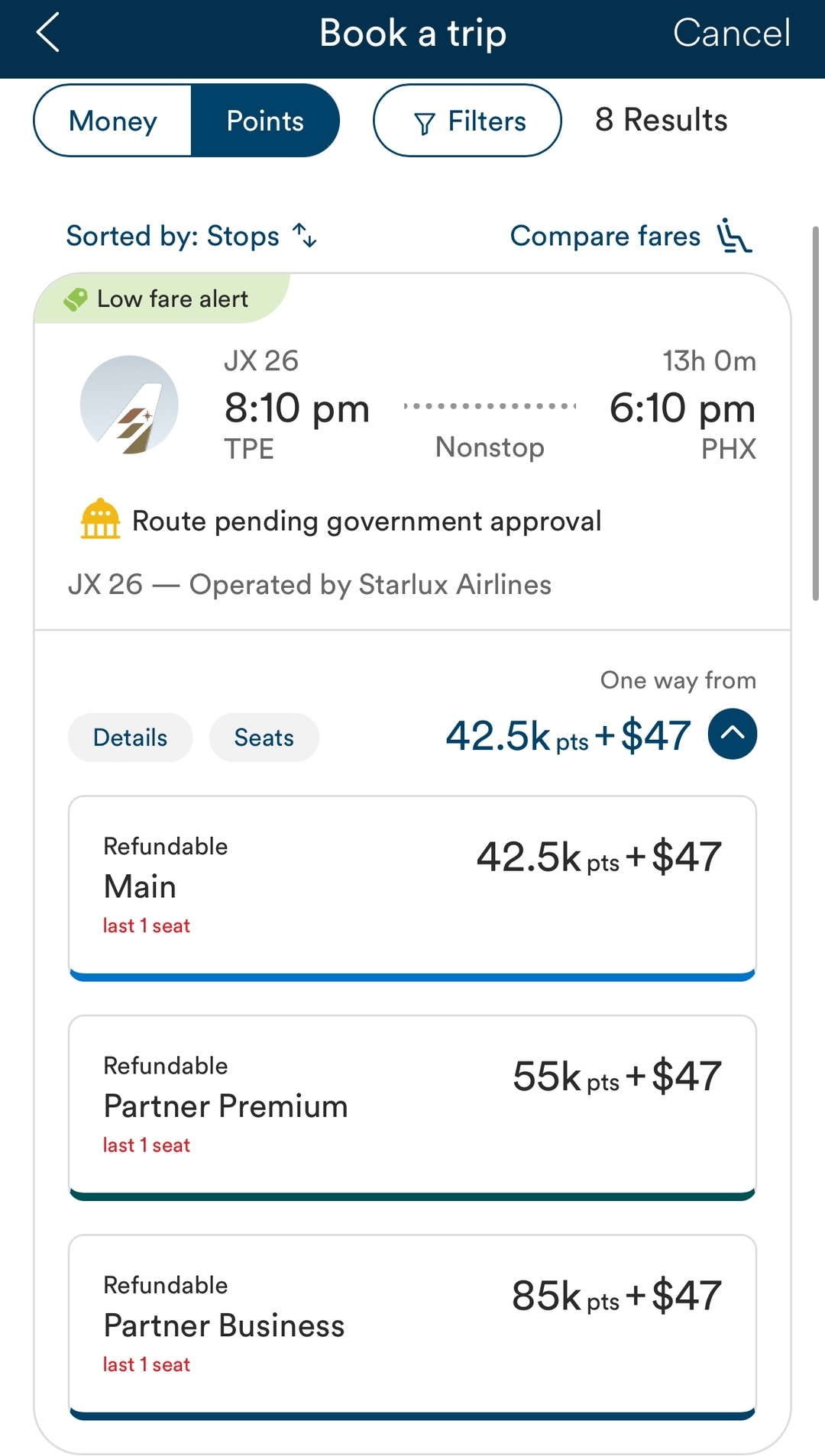Tap the sort arrows icon
Image resolution: width=825 pixels, height=1456 pixels.
coord(305,236)
